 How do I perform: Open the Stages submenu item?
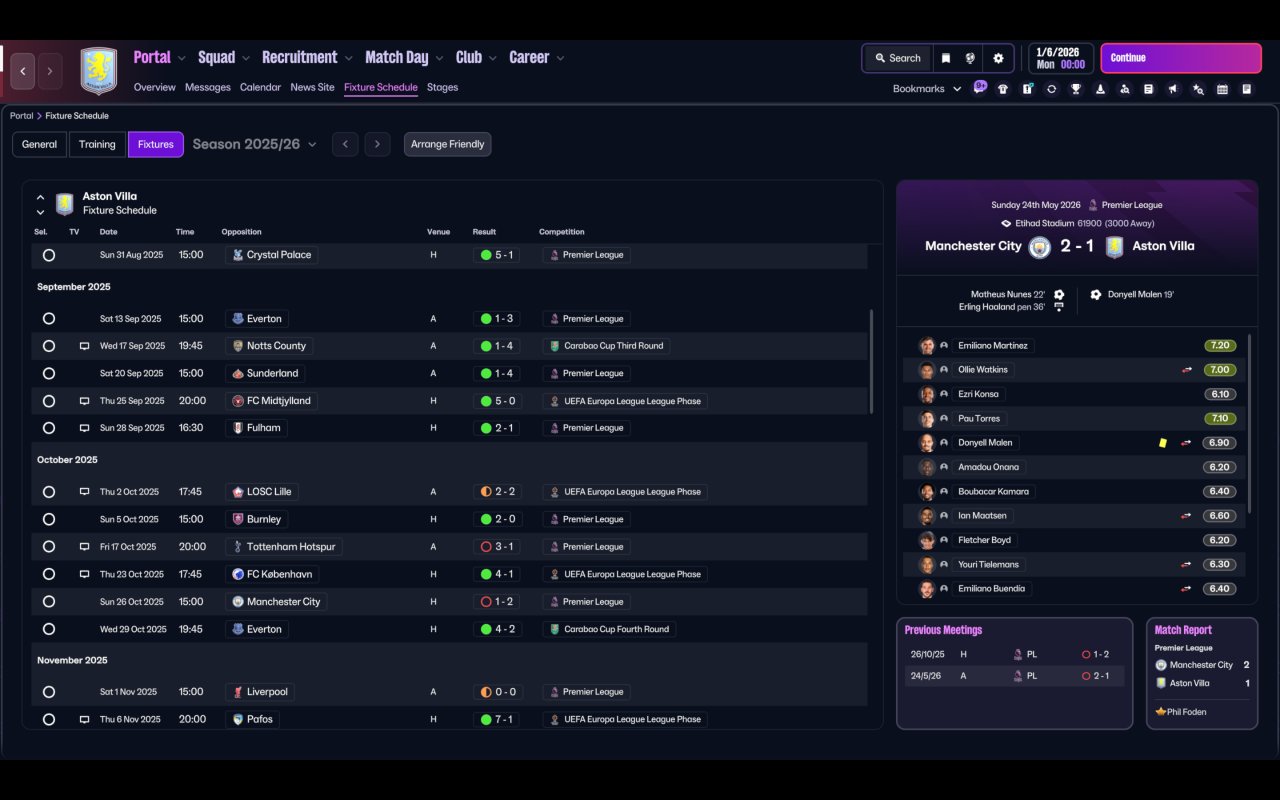click(x=442, y=87)
